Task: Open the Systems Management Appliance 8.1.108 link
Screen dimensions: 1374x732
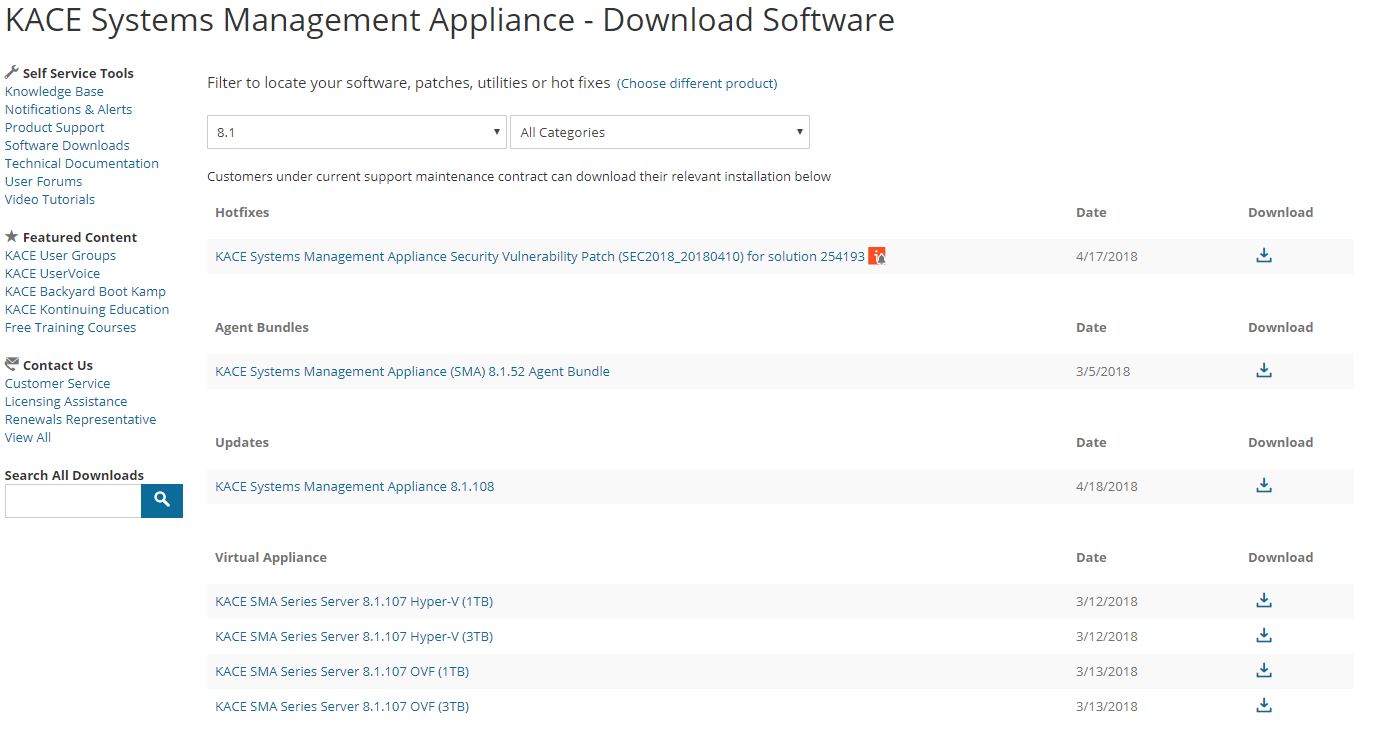Action: tap(355, 487)
